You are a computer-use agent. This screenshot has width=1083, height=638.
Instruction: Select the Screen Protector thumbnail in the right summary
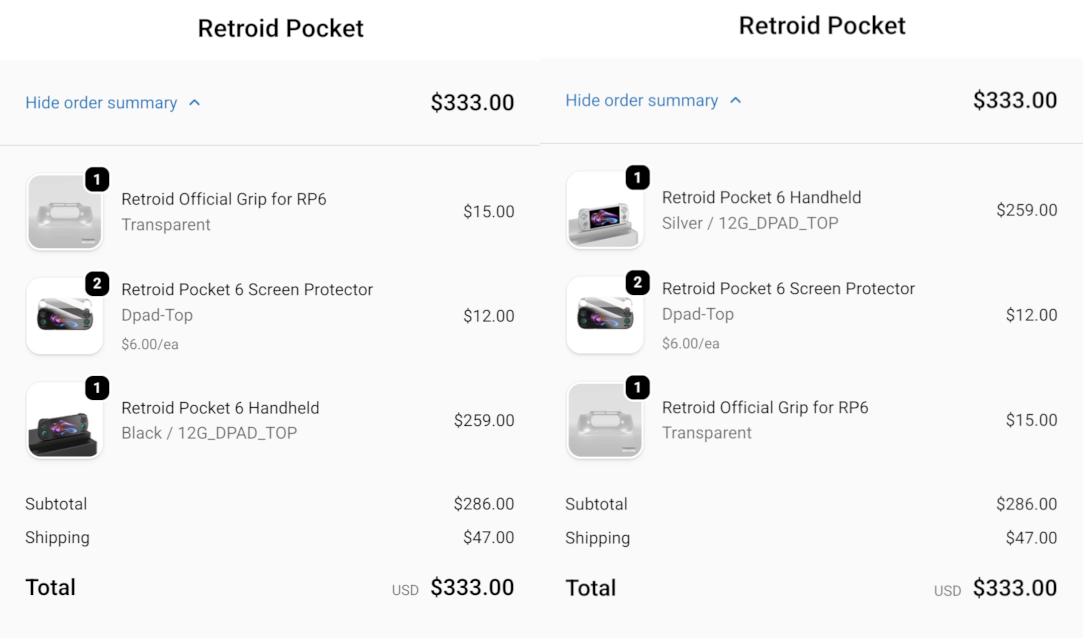pyautogui.click(x=605, y=315)
